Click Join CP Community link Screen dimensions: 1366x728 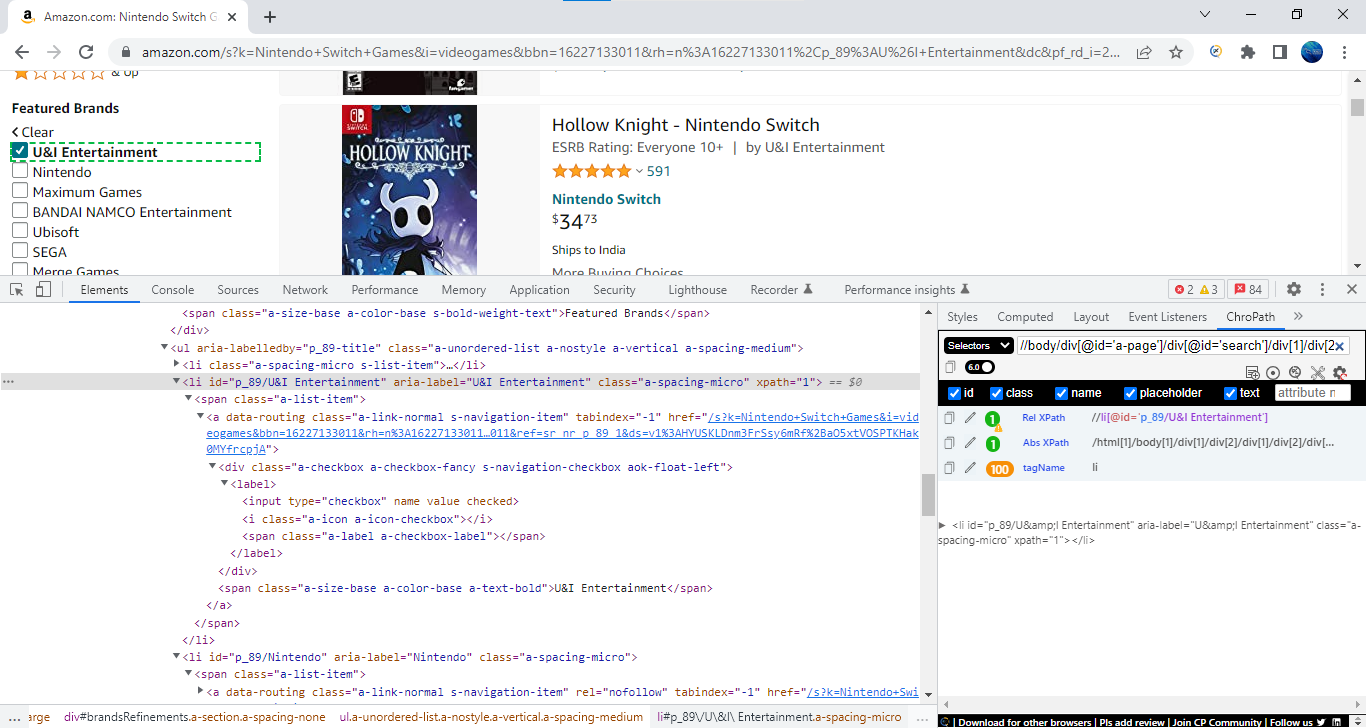tap(1217, 722)
